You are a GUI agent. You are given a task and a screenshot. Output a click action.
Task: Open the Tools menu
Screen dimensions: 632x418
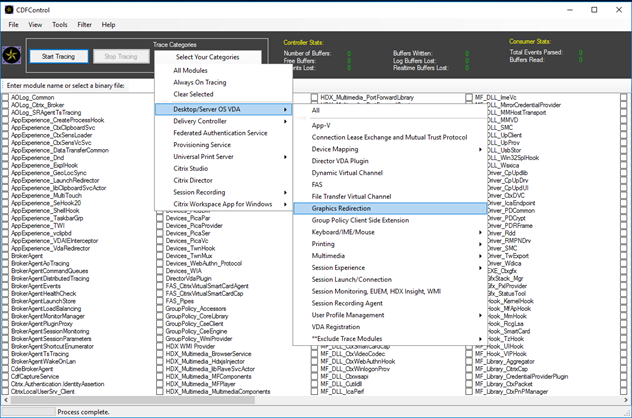point(59,24)
